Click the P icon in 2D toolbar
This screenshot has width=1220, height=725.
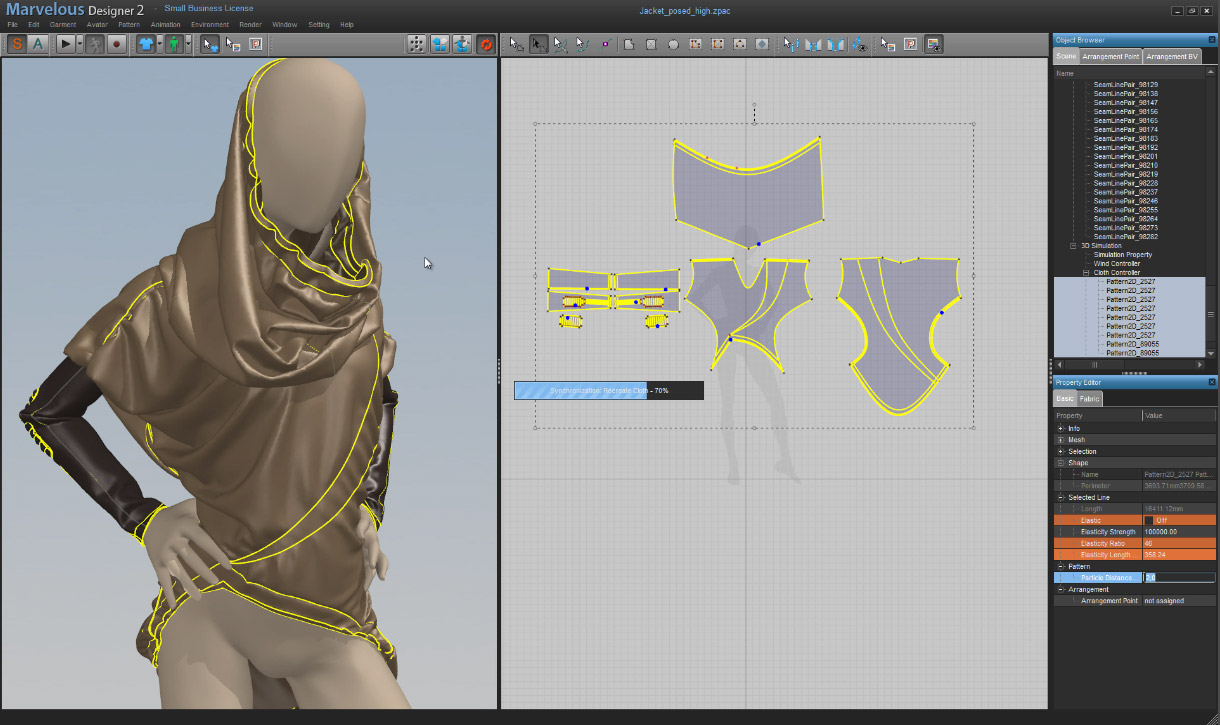click(x=911, y=44)
